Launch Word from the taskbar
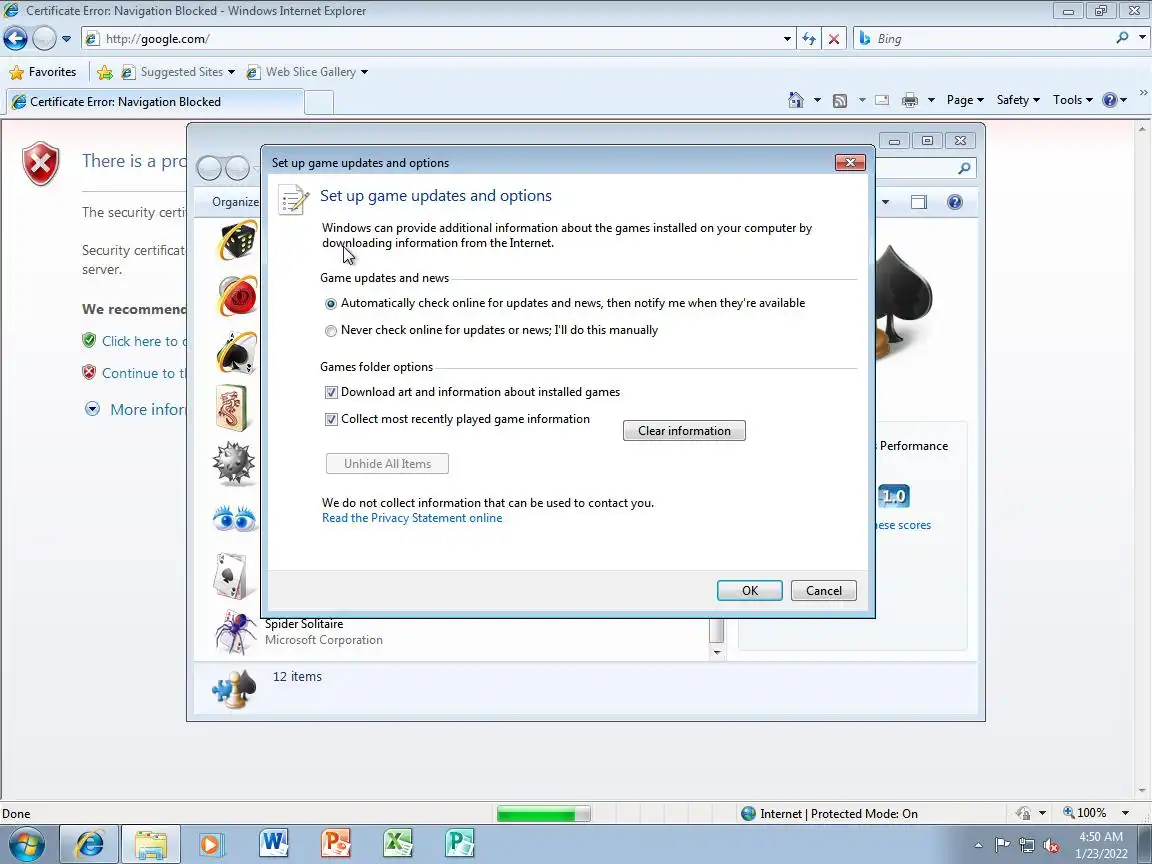Screen dimensions: 1152x864 click(273, 844)
